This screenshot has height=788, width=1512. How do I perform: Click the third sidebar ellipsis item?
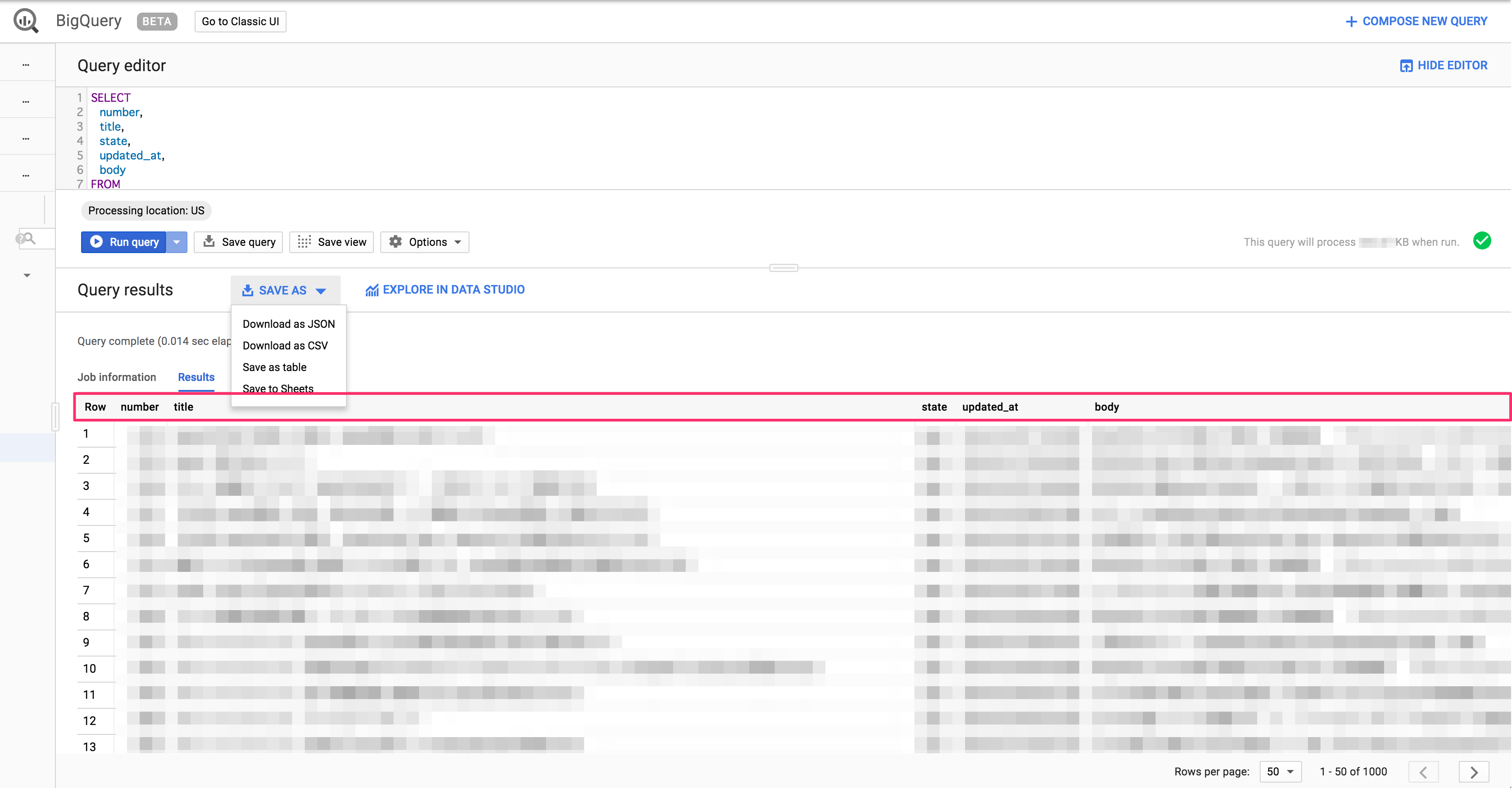coord(26,139)
